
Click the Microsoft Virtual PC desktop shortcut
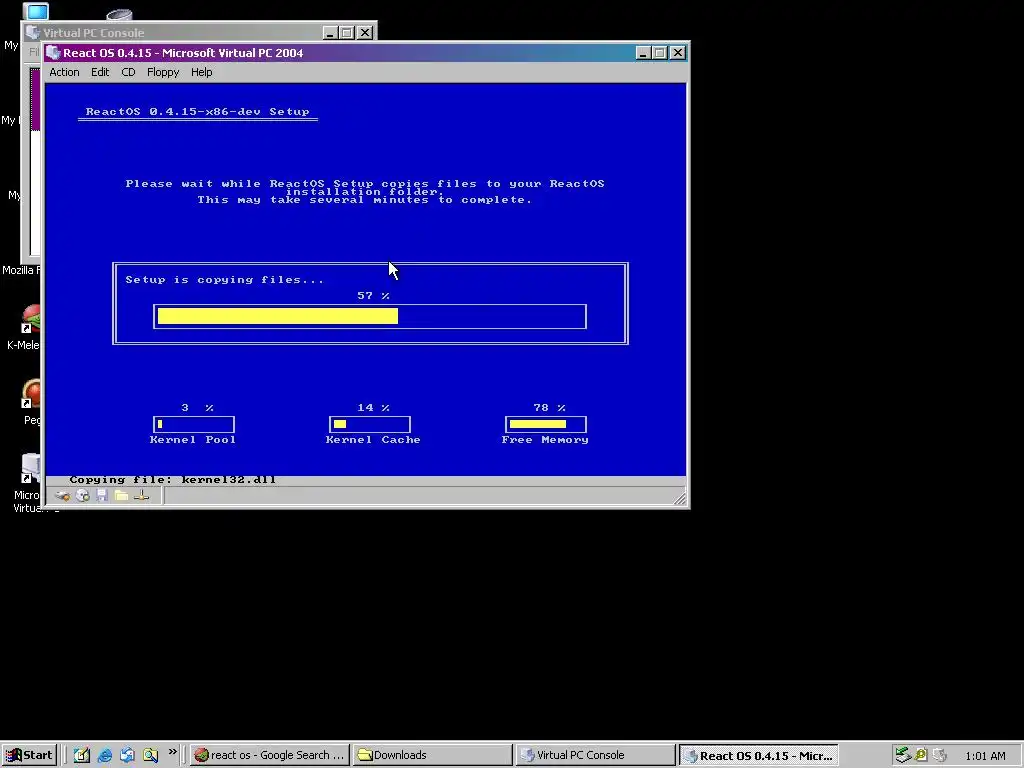(31, 468)
